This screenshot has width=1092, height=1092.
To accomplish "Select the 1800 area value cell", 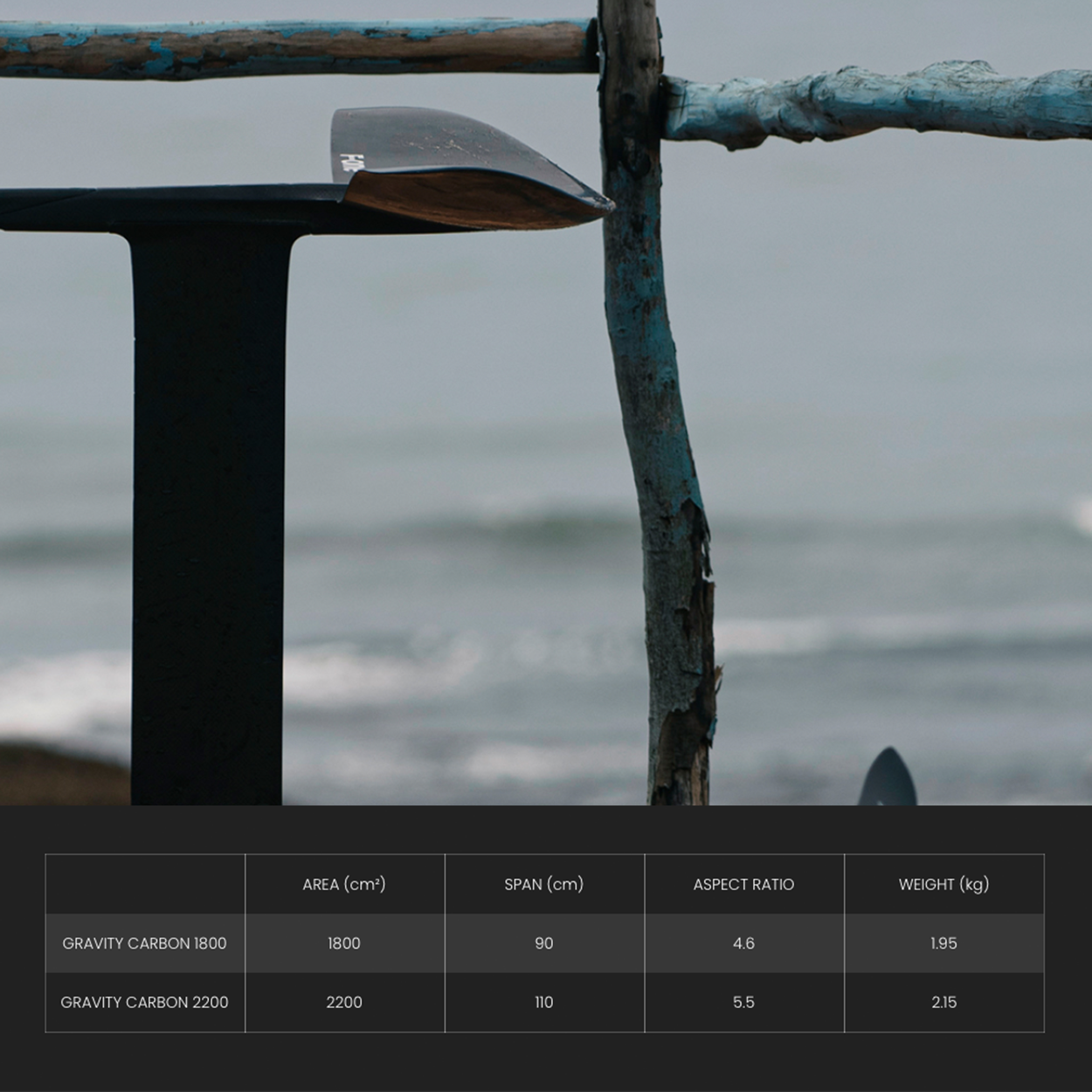I will (x=344, y=943).
